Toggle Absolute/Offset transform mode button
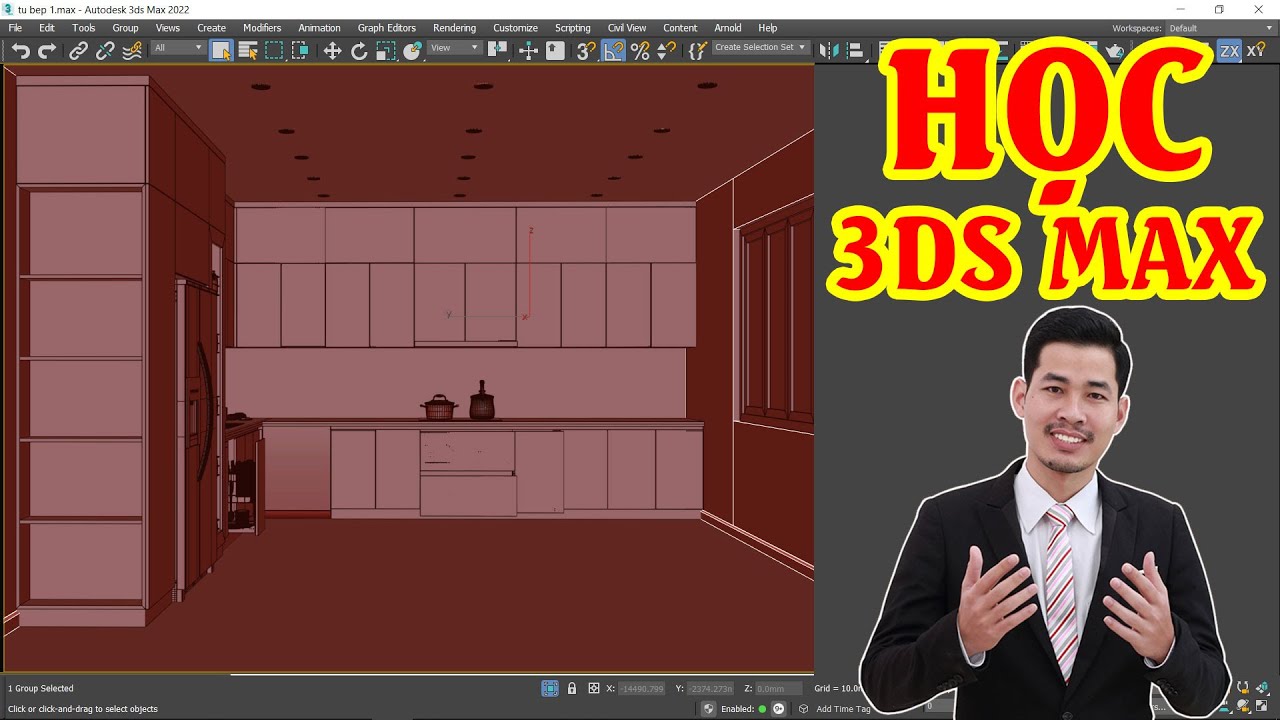This screenshot has width=1280, height=720. (x=594, y=688)
